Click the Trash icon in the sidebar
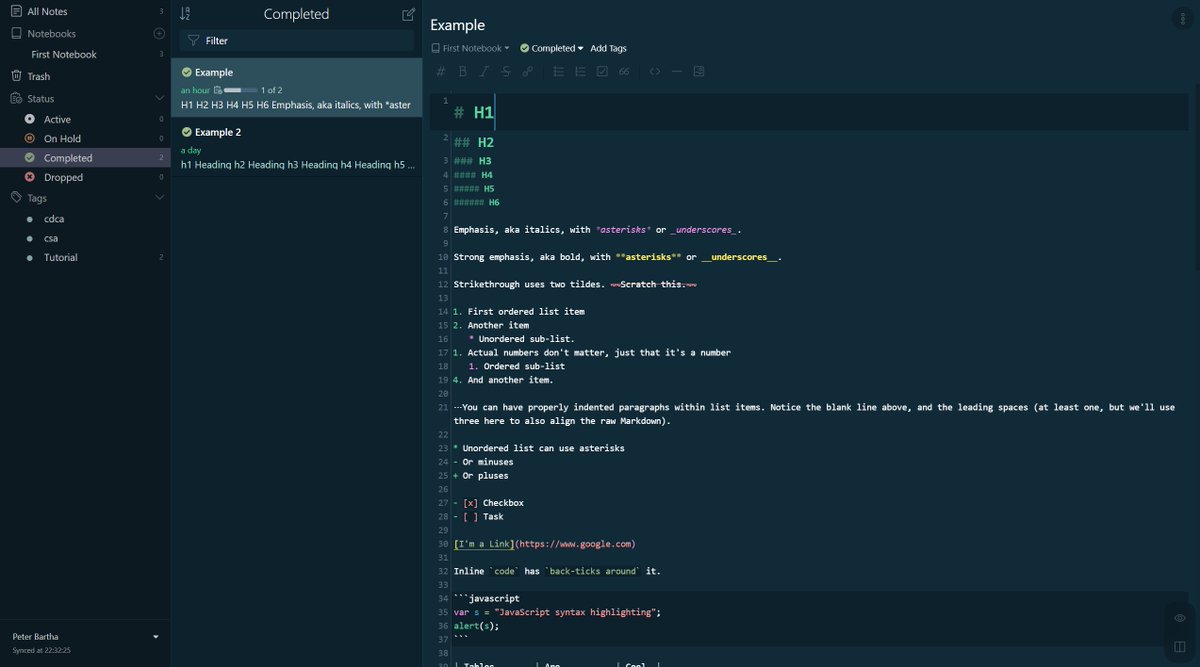1200x667 pixels. (16, 76)
